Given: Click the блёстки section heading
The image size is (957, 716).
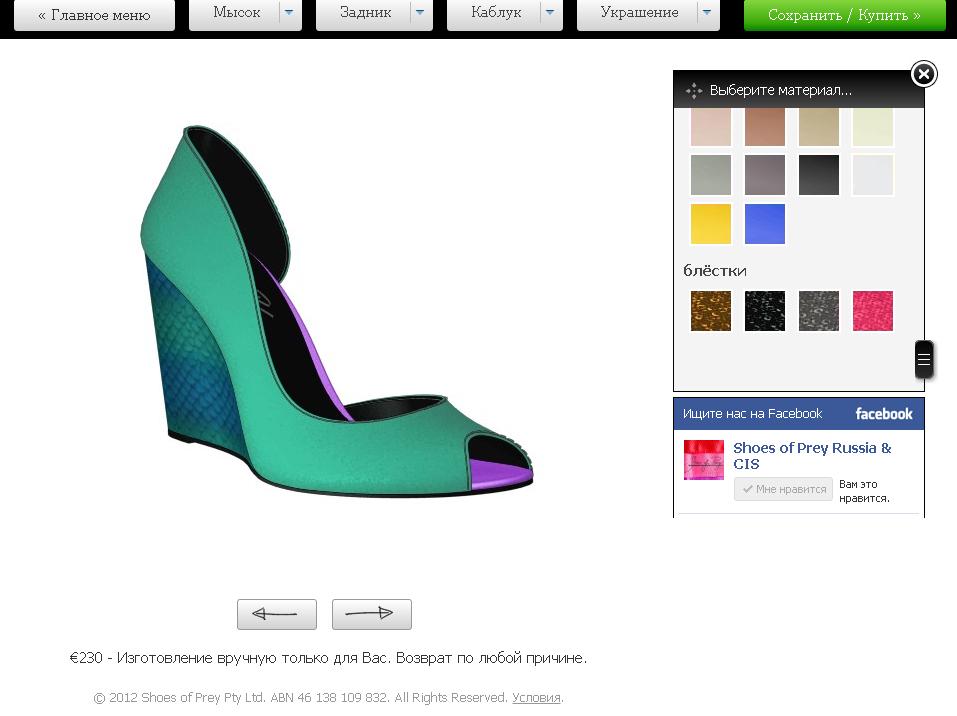Looking at the screenshot, I should click(x=715, y=270).
